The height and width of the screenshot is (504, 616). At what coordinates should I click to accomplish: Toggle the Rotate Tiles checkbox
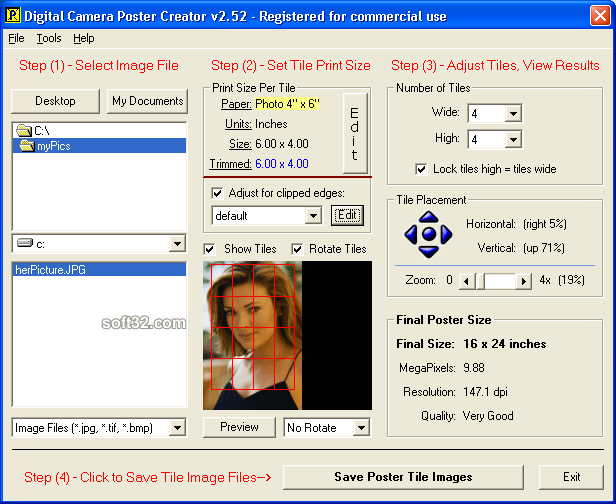(297, 249)
